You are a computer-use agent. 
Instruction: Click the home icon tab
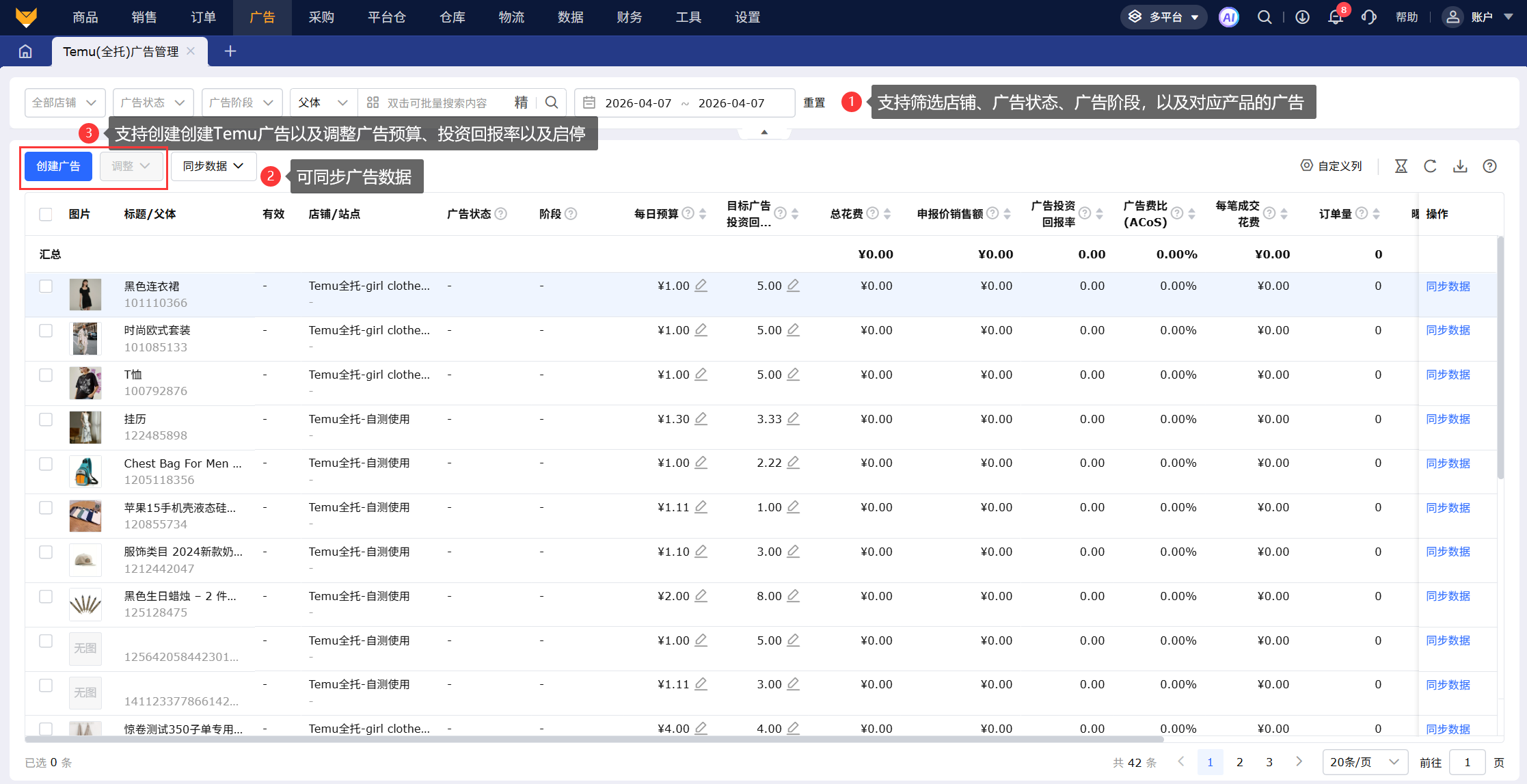coord(25,51)
